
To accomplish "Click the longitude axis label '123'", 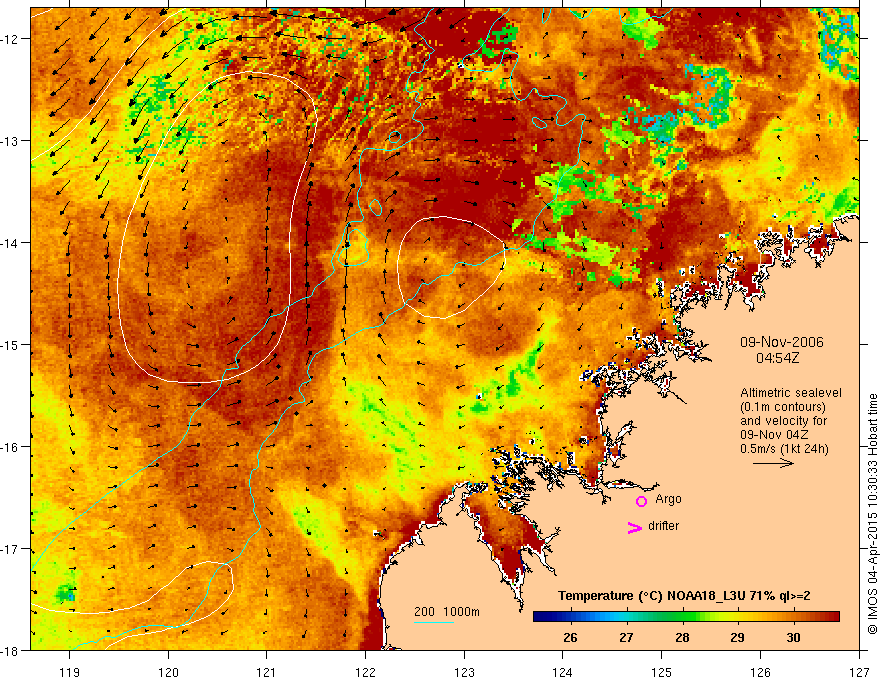I will (464, 672).
